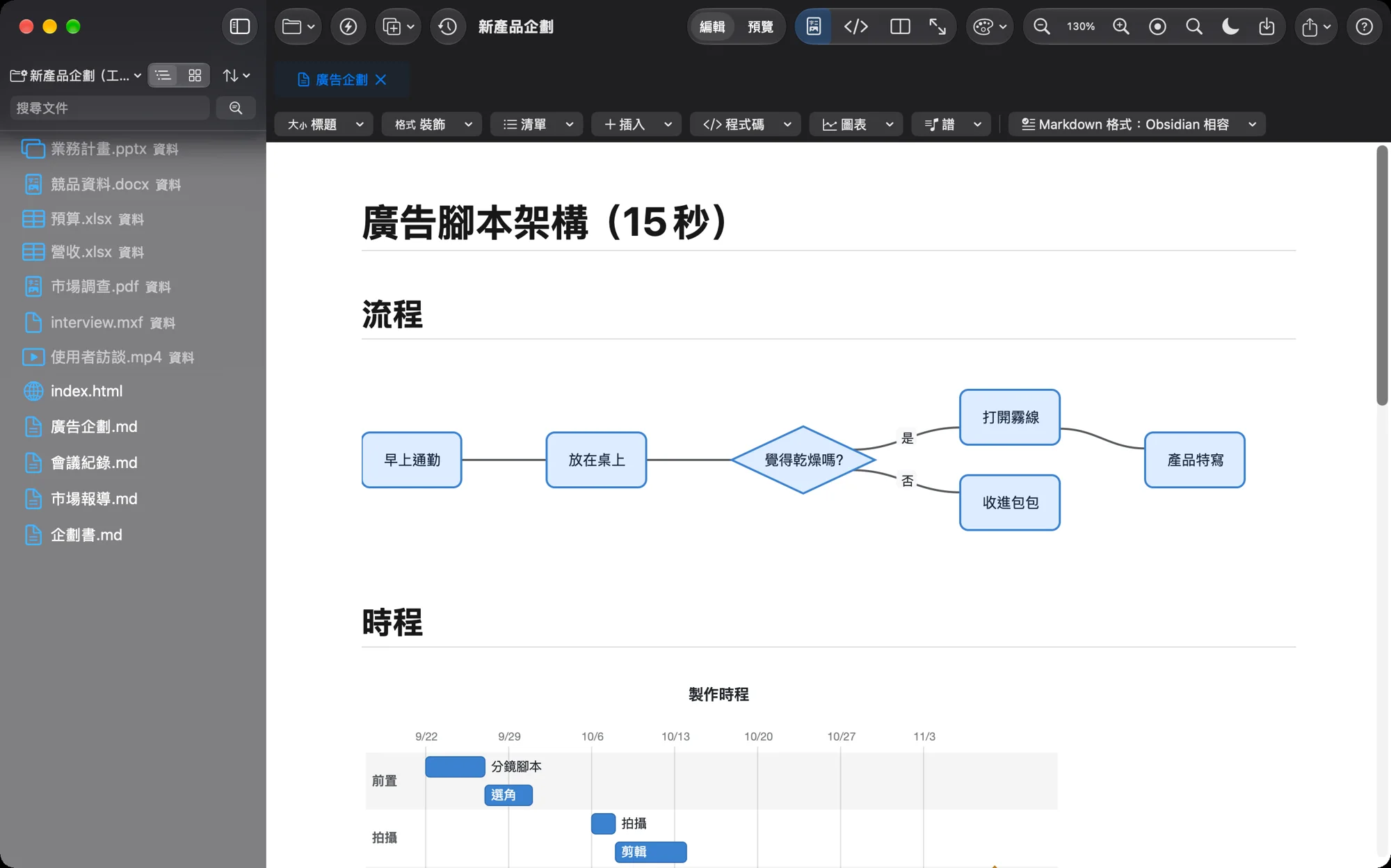The image size is (1391, 868).
Task: Click the 打開霧線 flowchart node
Action: (1010, 417)
